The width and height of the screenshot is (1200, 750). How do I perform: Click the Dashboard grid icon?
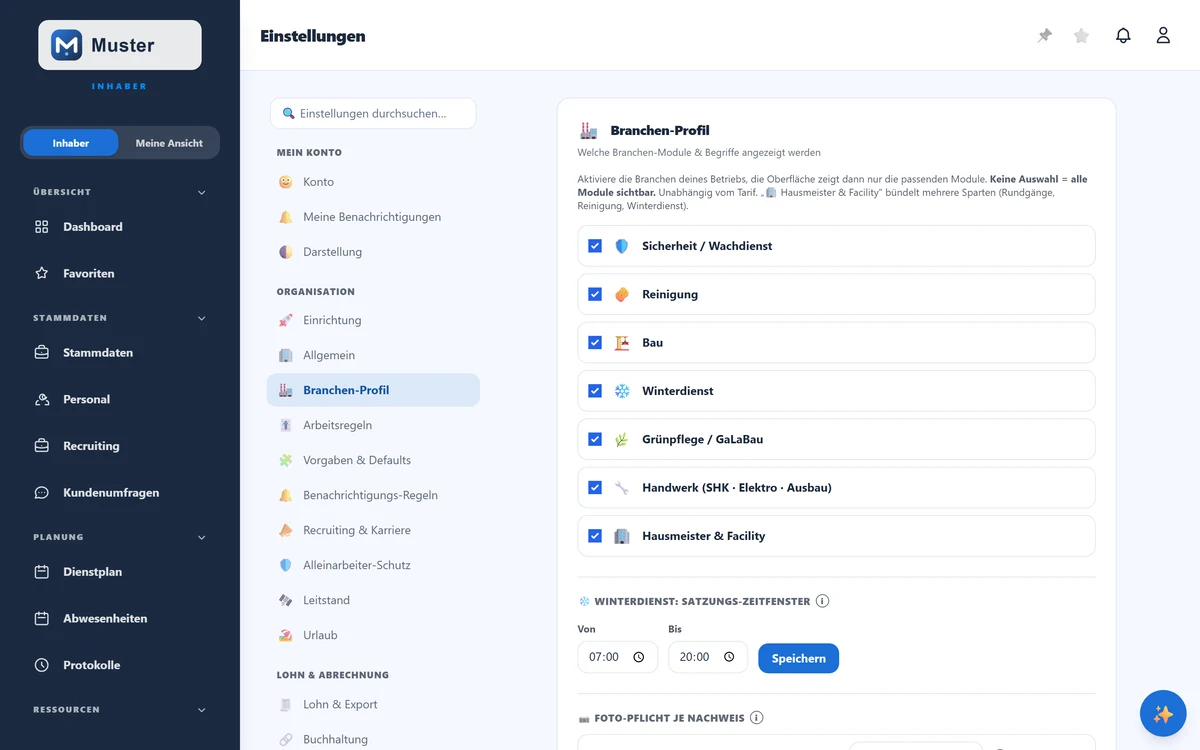pos(42,227)
